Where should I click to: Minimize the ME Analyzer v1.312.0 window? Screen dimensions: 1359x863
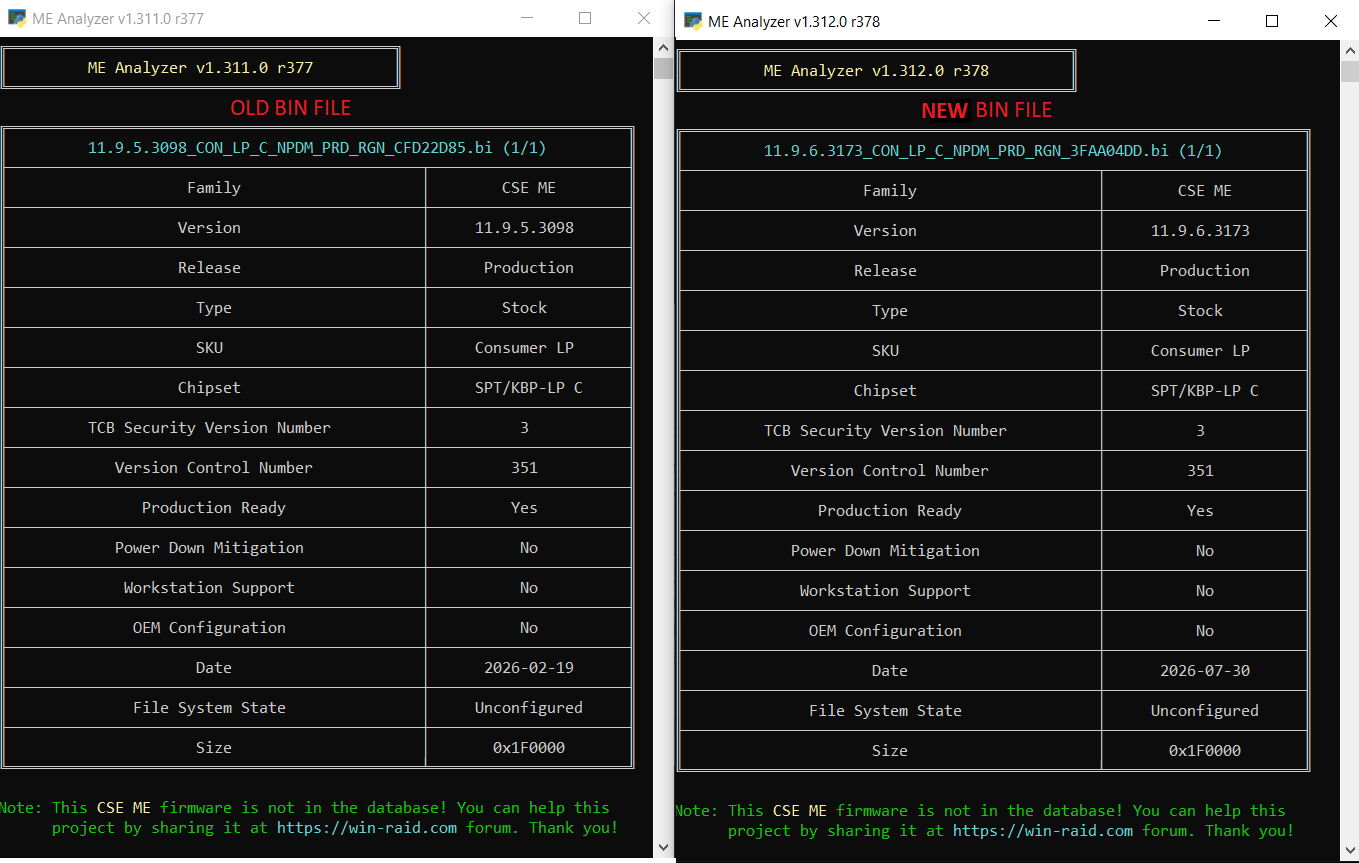(1214, 21)
